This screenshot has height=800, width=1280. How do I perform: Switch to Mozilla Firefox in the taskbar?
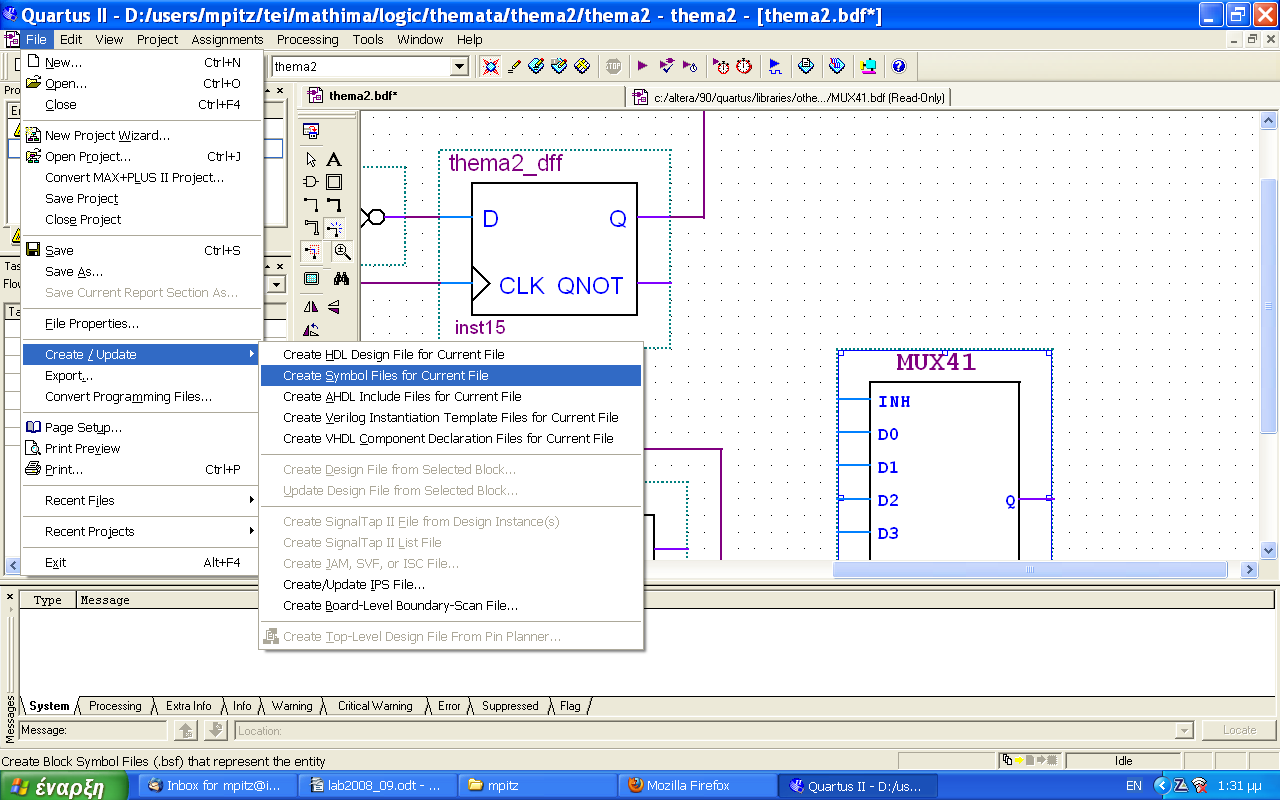pyautogui.click(x=697, y=786)
